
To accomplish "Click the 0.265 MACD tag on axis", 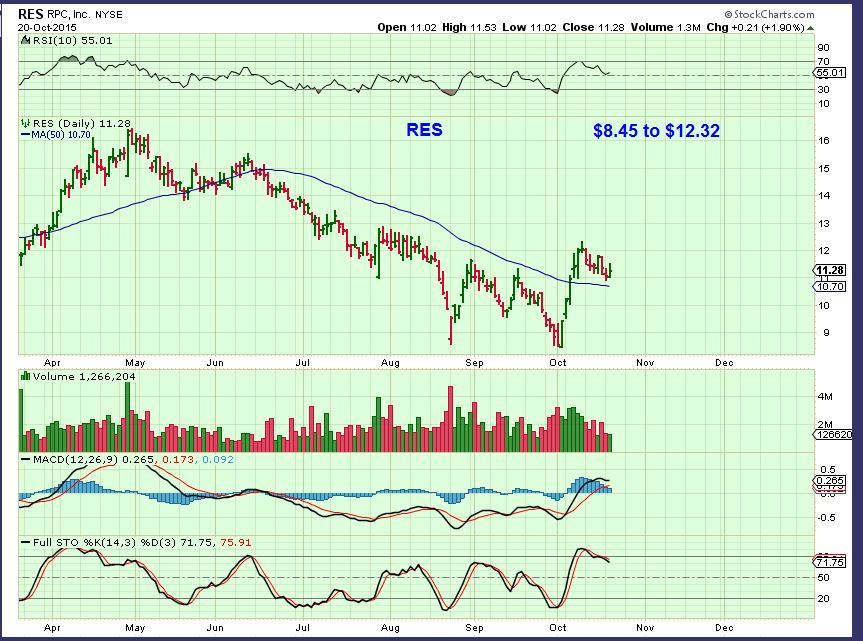I will click(829, 480).
